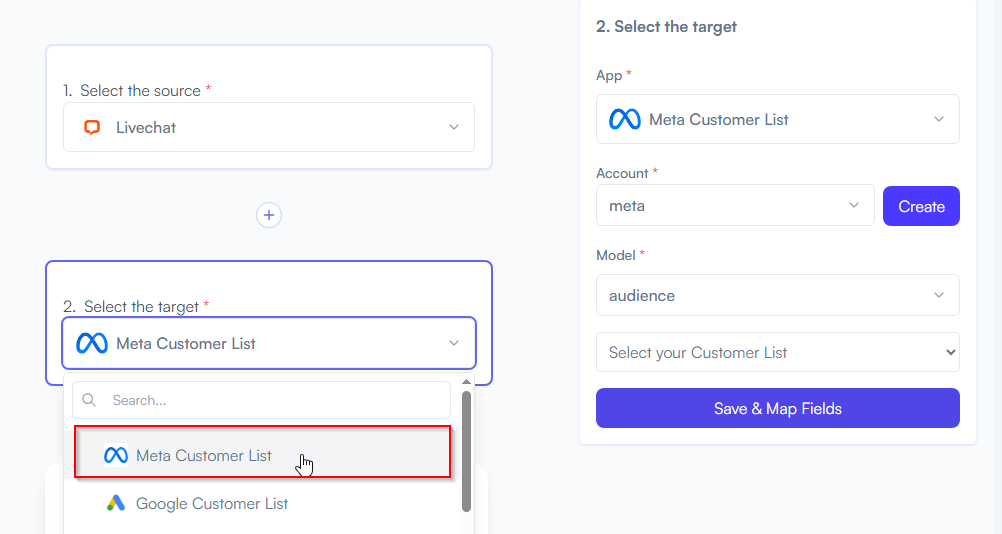Click the Meta icon in dropdown list
1002x534 pixels.
(x=116, y=455)
